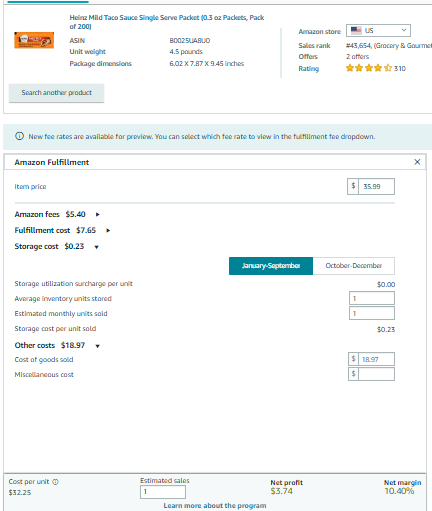Select the January-September storage period

271,266
